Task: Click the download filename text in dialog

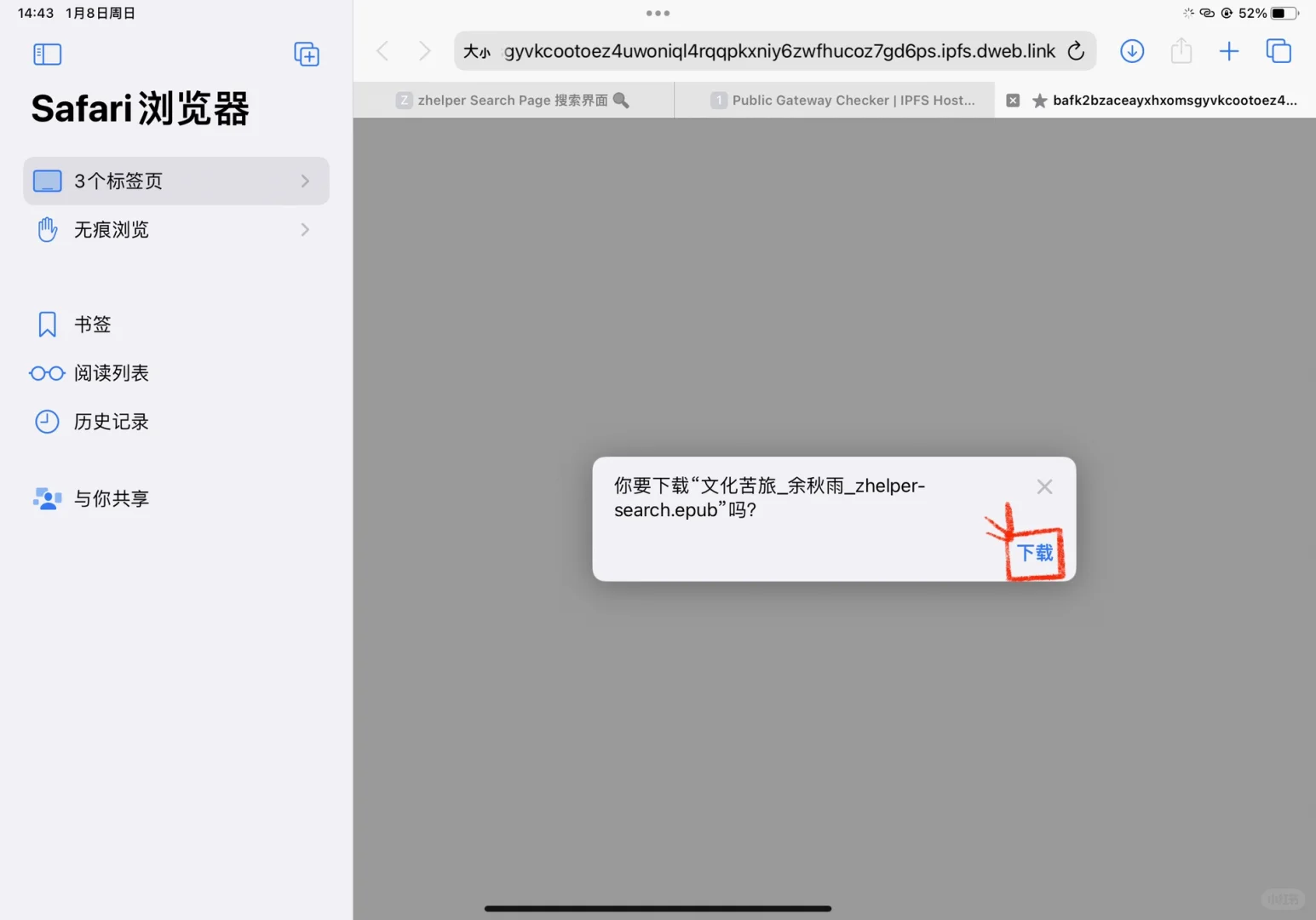Action: click(769, 497)
